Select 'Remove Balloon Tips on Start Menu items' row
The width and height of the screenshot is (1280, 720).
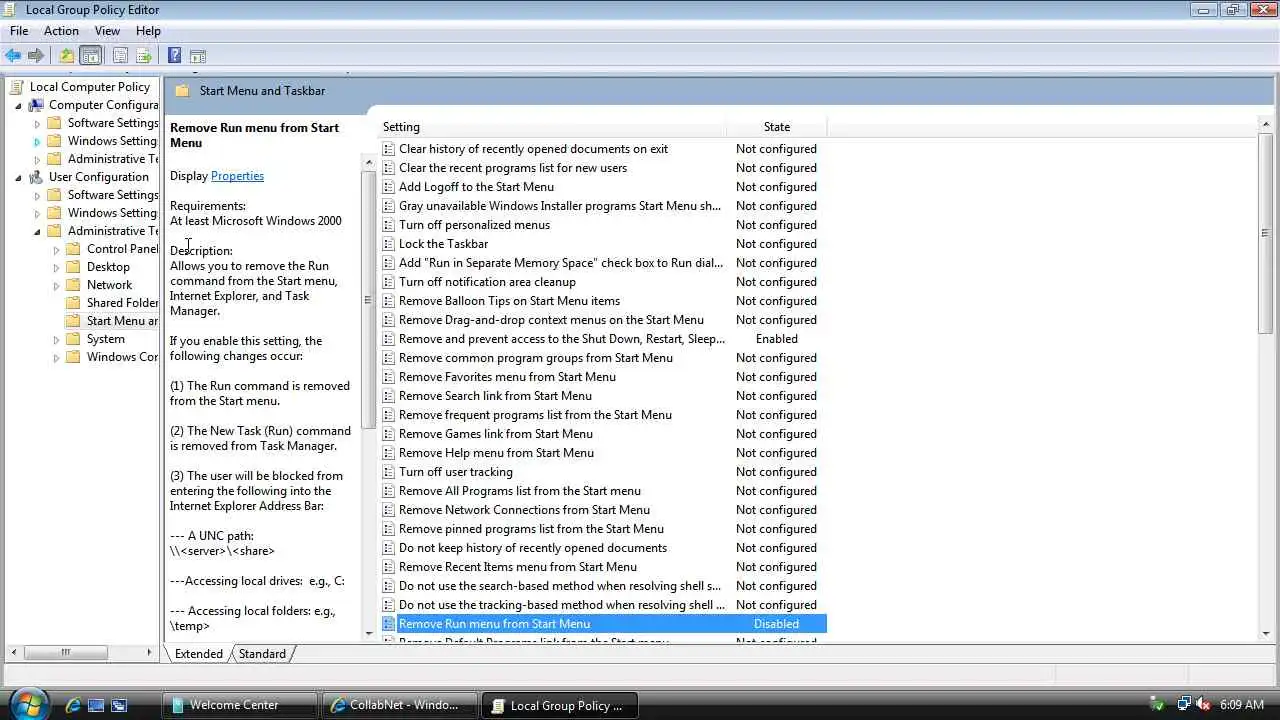[604, 301]
